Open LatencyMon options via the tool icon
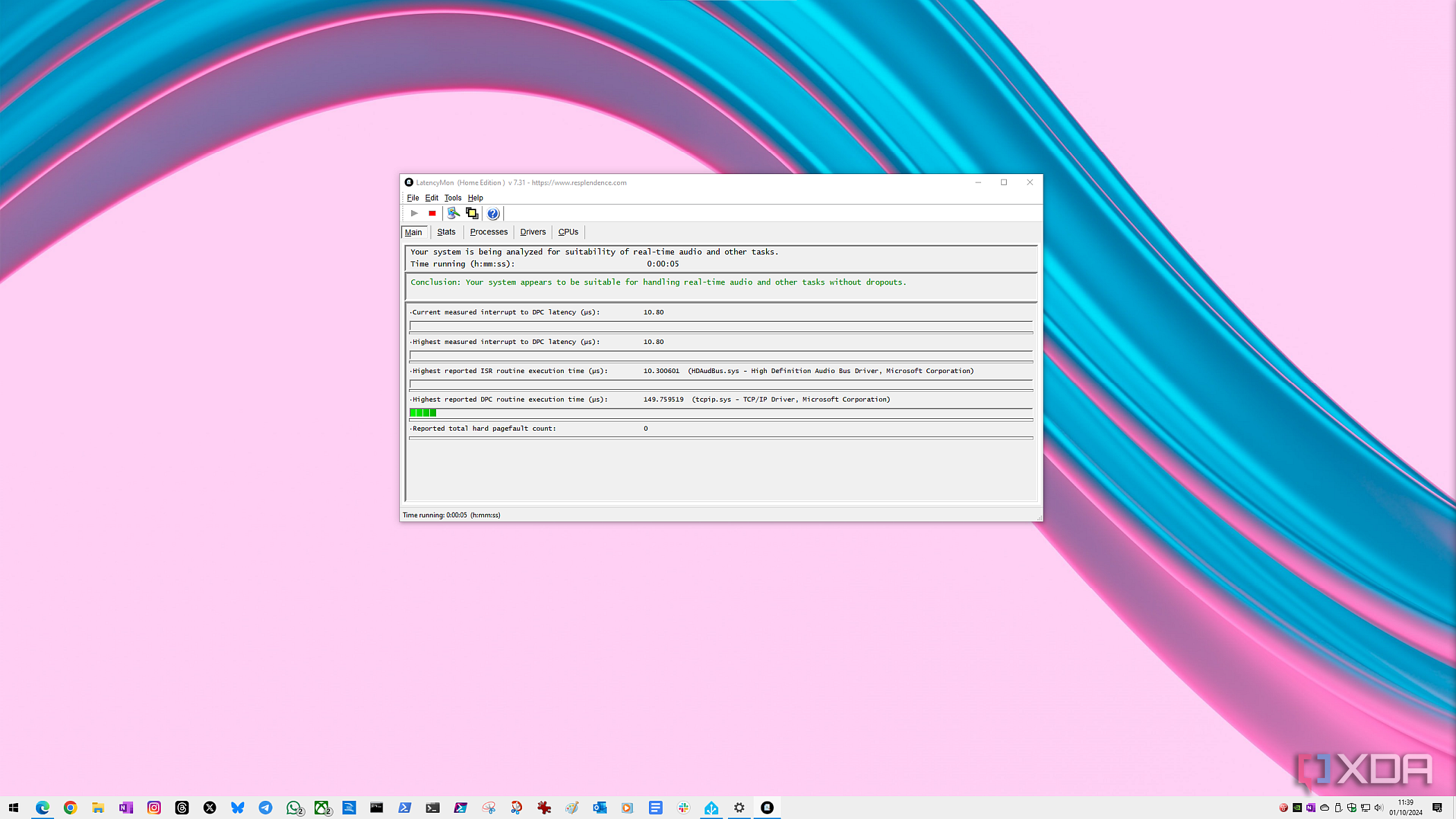Screen dimensions: 1456x819 pyautogui.click(x=453, y=213)
